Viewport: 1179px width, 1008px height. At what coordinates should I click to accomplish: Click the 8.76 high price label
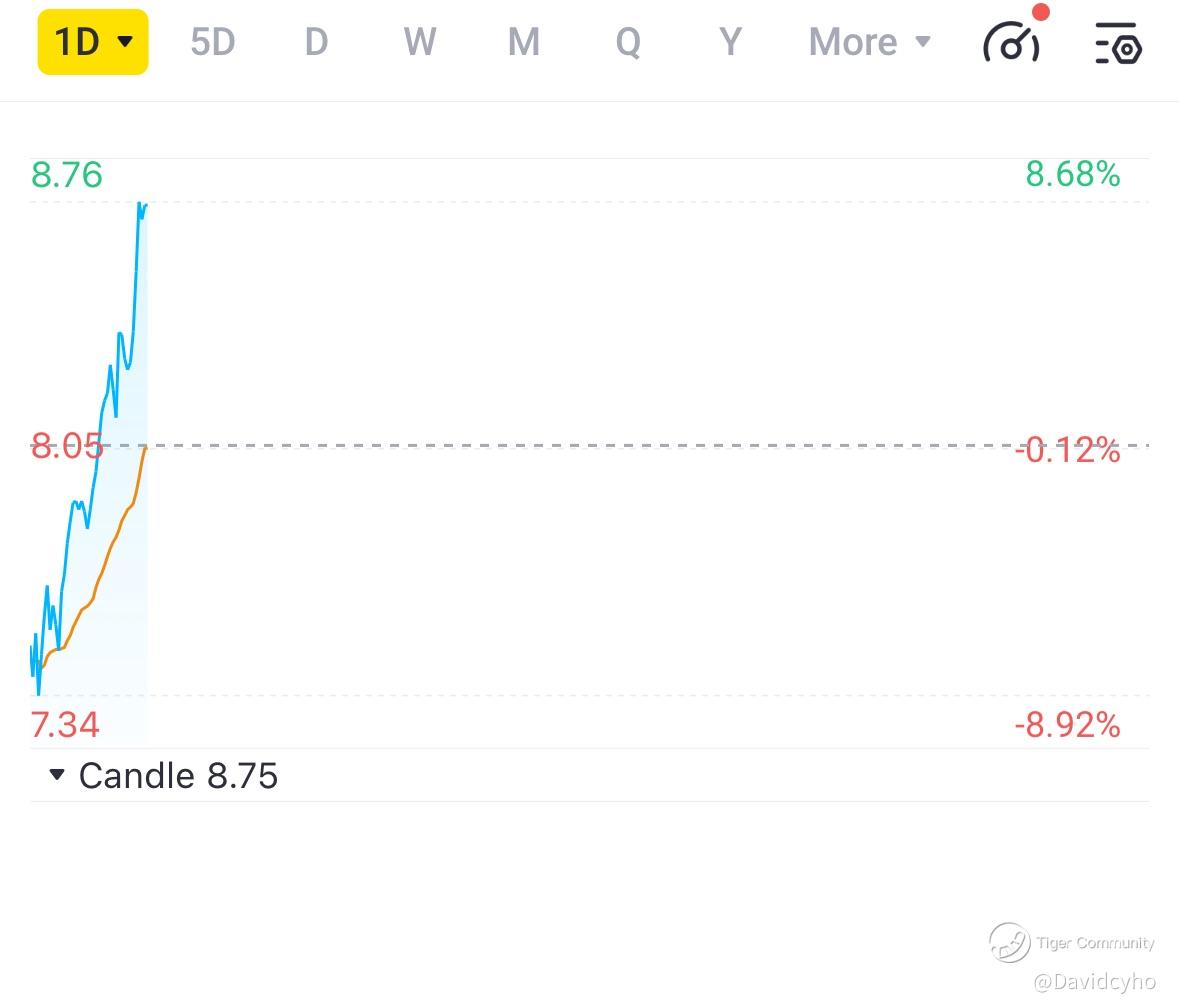pyautogui.click(x=66, y=175)
